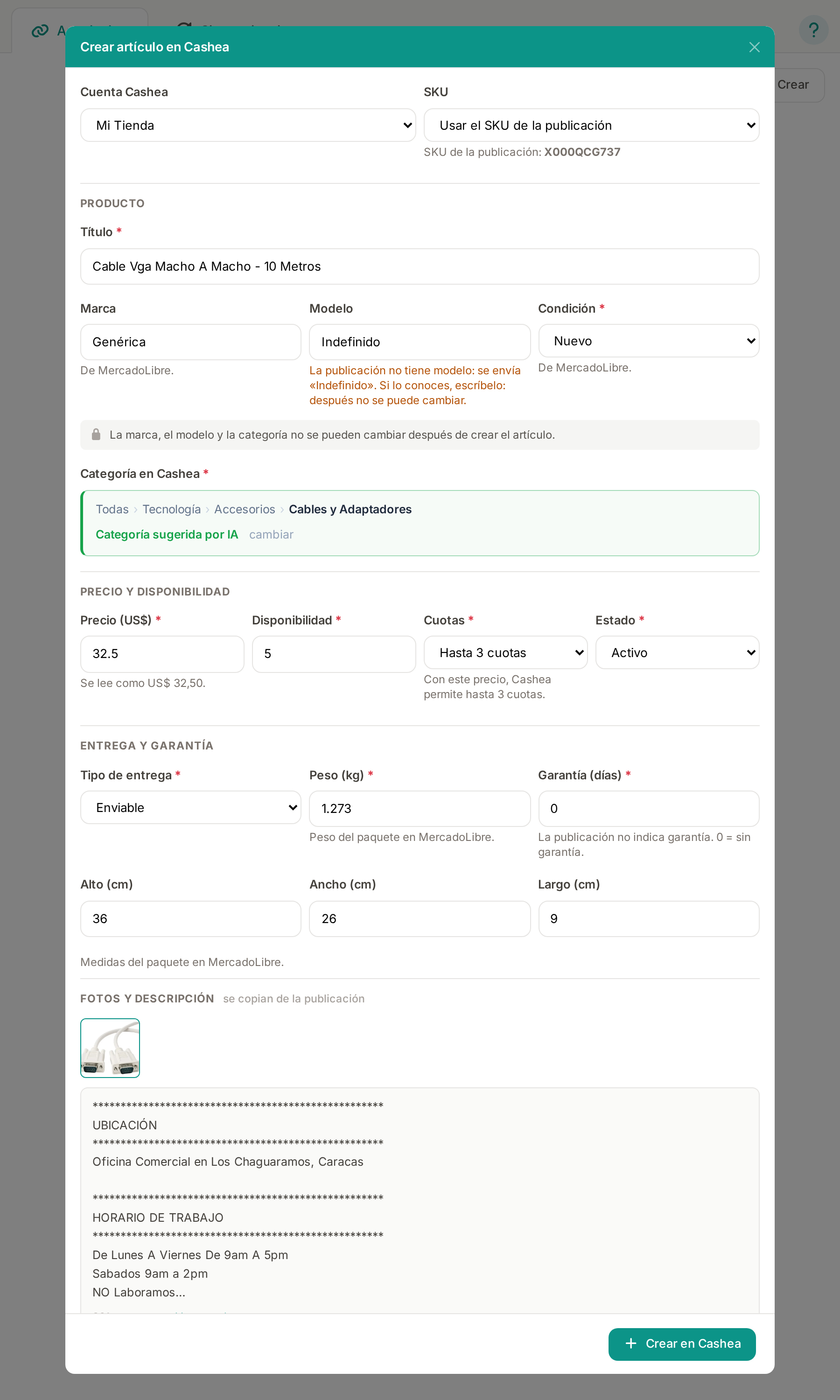Click the SKU value X000QCG737

coord(582,152)
